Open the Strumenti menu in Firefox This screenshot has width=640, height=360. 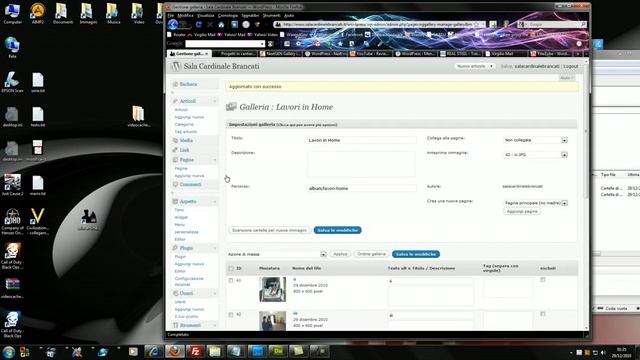(271, 16)
